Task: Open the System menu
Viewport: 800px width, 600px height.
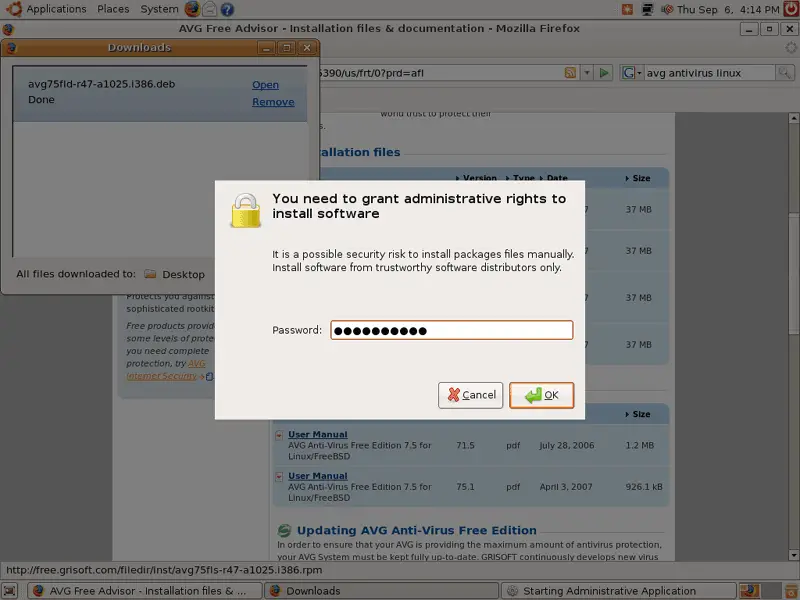Action: [159, 9]
